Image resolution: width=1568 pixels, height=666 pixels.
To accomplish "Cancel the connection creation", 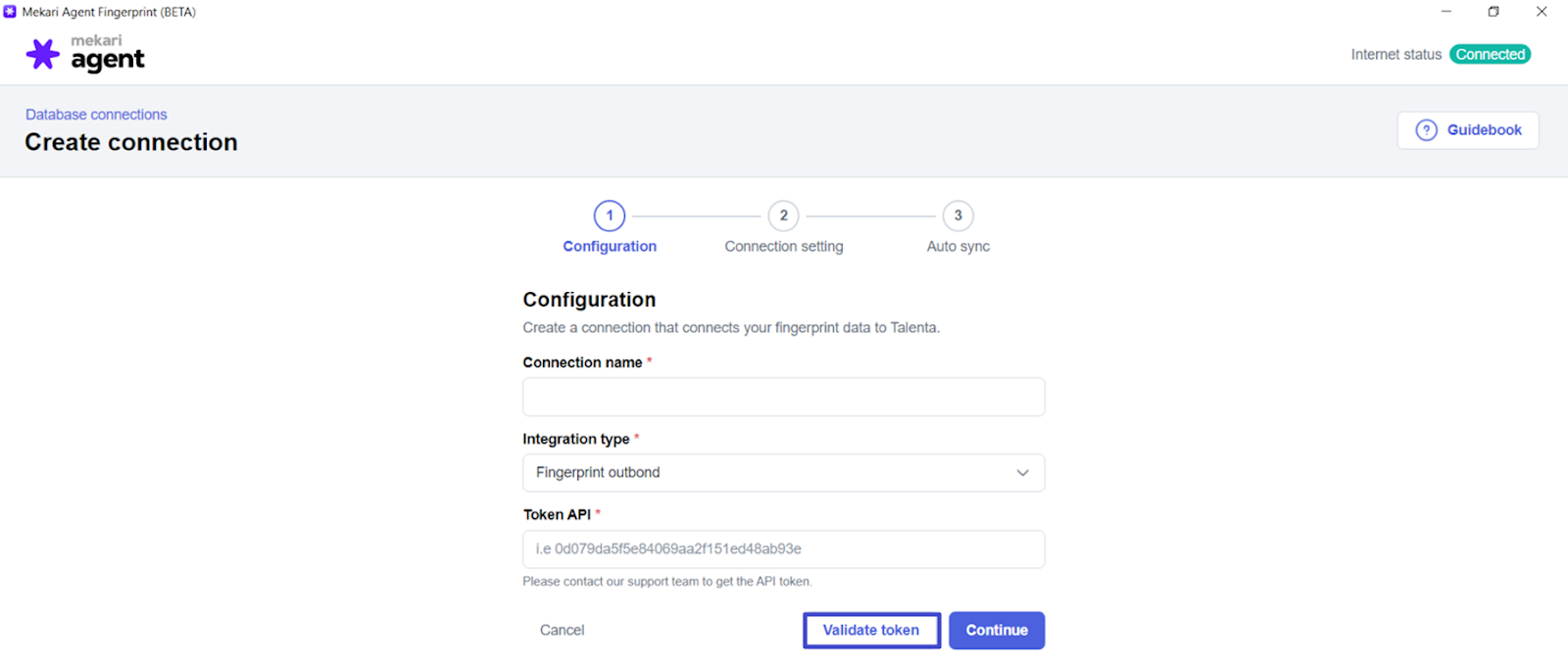I will (x=562, y=631).
